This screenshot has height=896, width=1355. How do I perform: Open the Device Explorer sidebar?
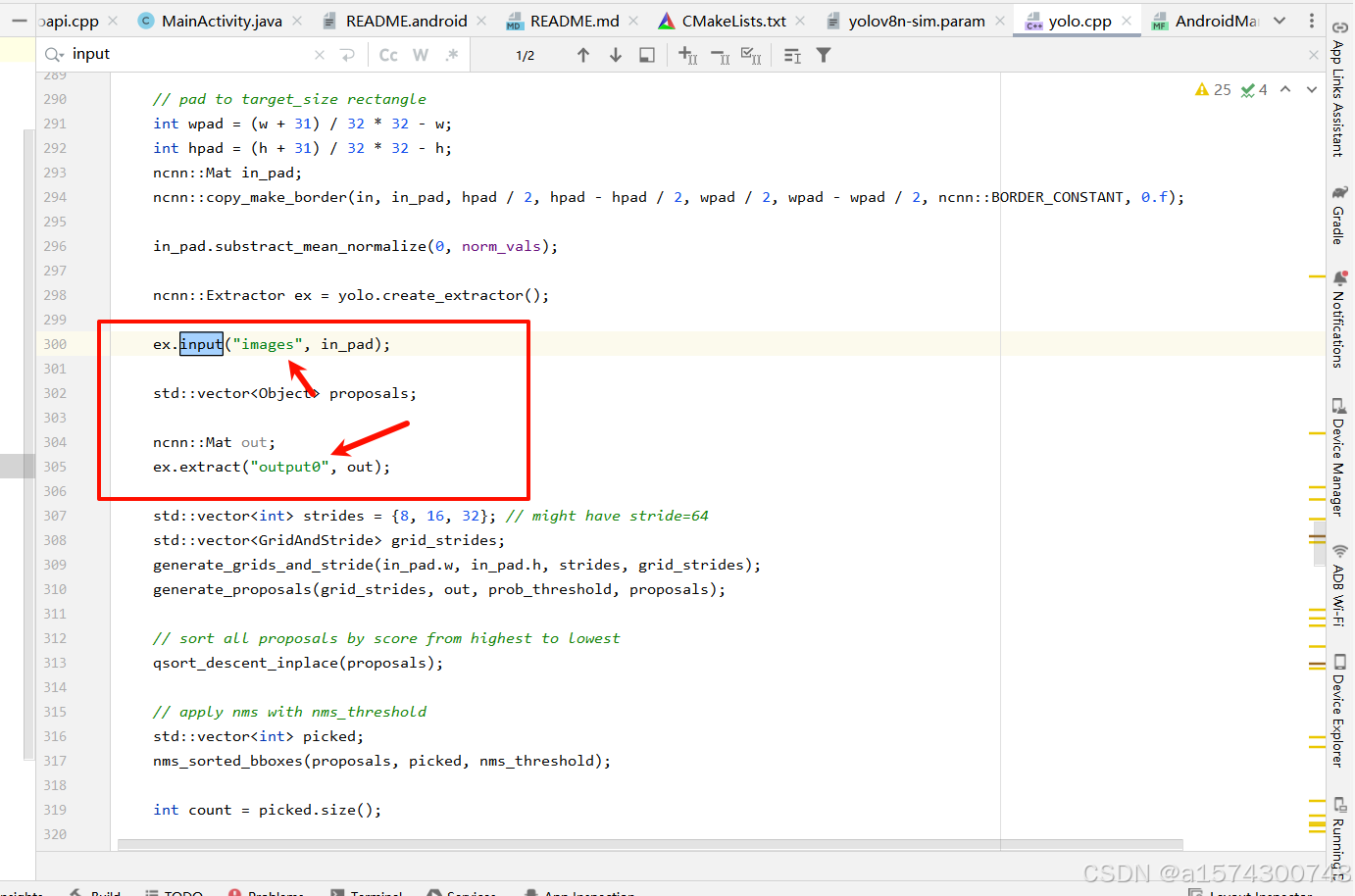tap(1341, 716)
